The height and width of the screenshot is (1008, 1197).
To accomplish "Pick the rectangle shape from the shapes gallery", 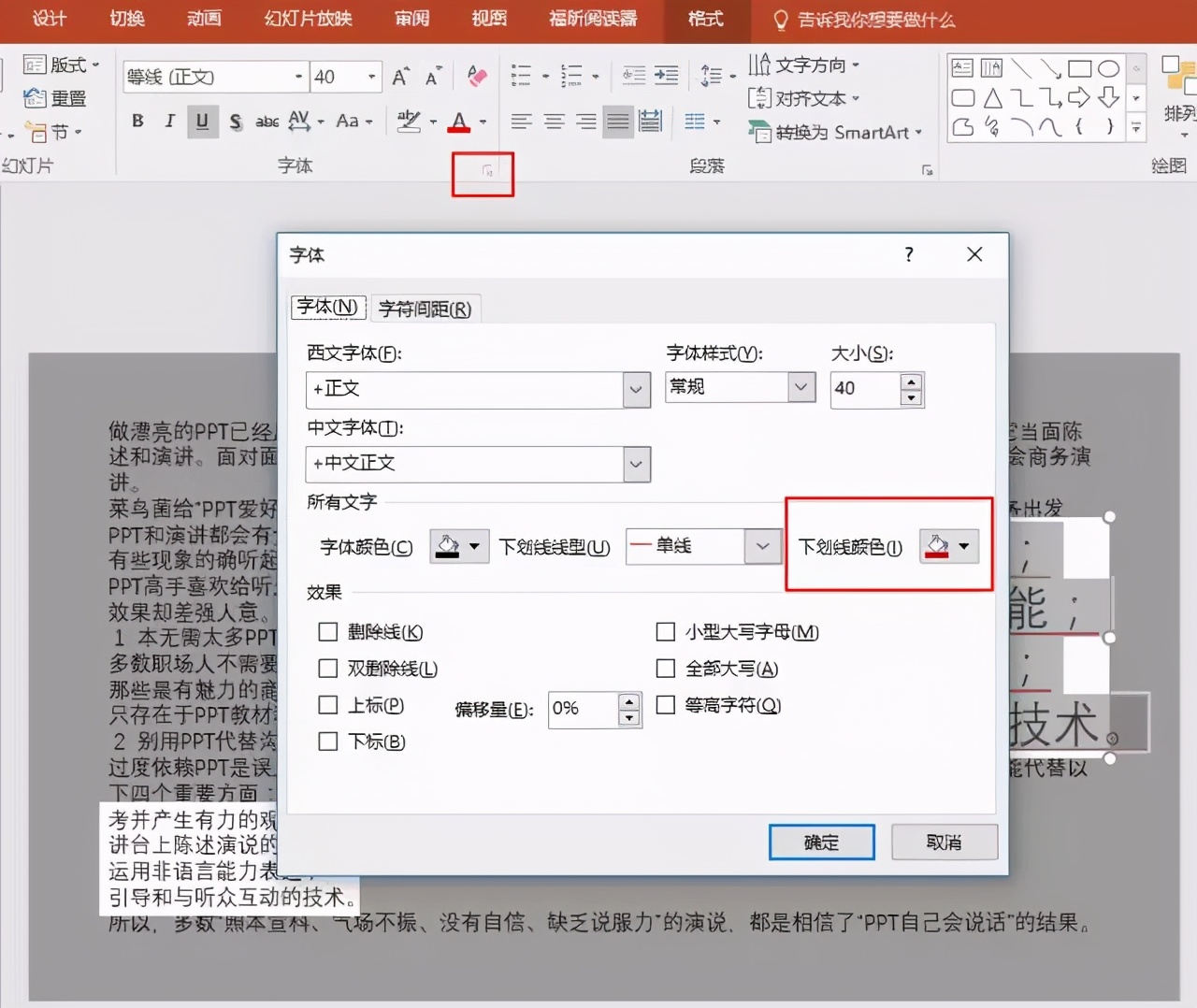I will coord(1080,67).
